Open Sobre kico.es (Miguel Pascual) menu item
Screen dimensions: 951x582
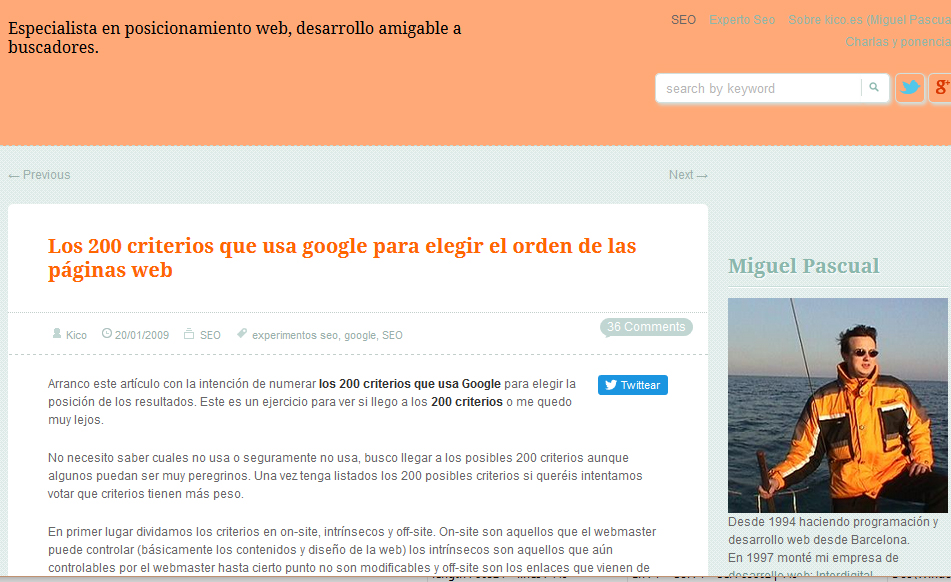869,20
